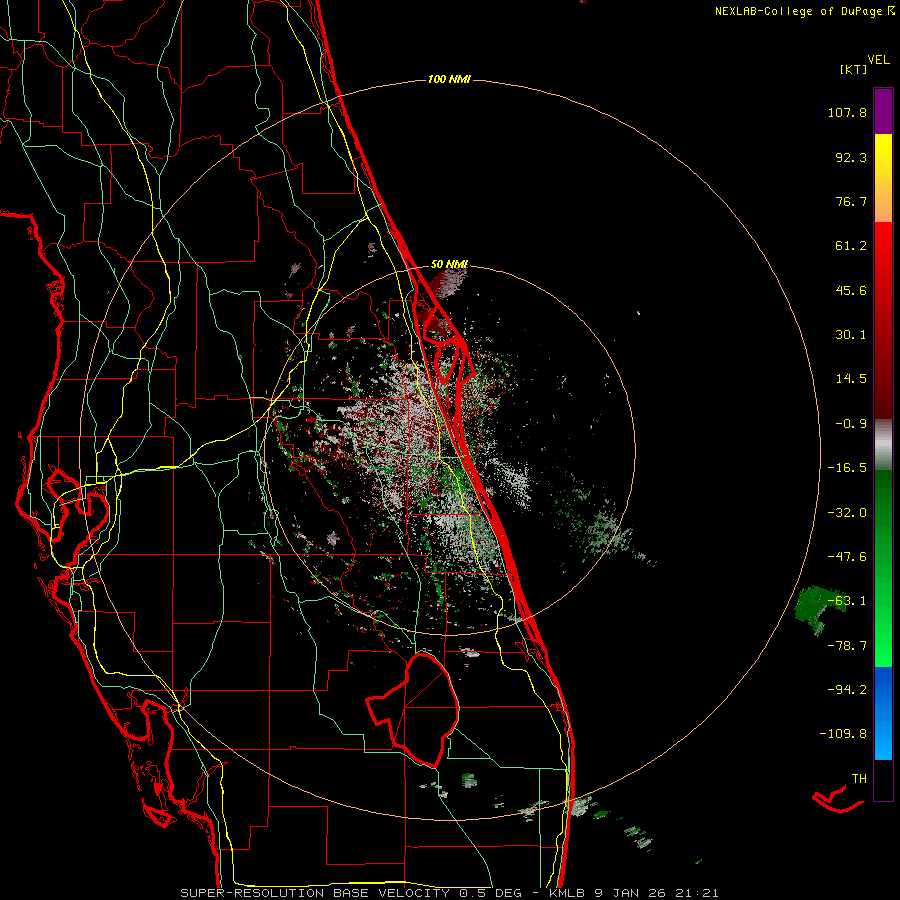Pick the bright red segment of the velocity color bar
This screenshot has height=900, width=900.
tap(883, 244)
